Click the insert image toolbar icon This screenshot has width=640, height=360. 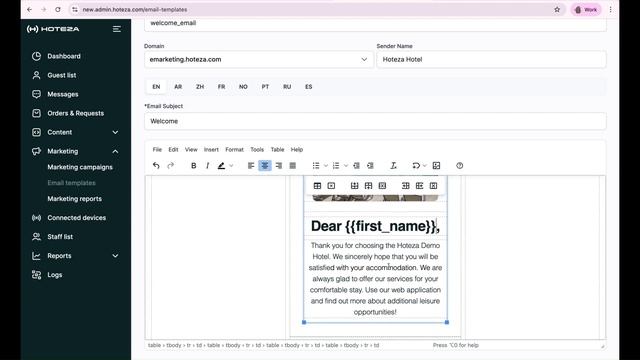[436, 166]
